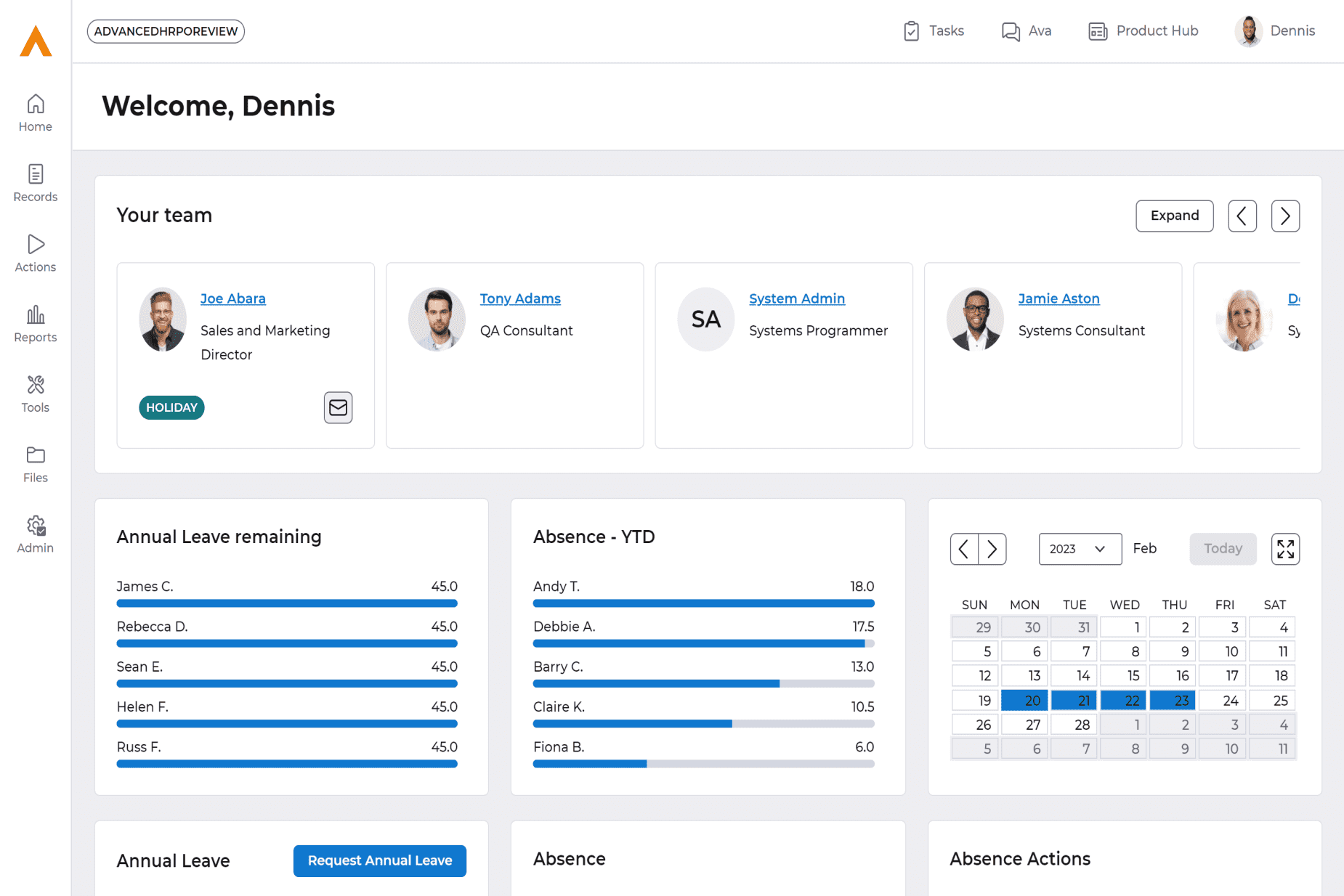The height and width of the screenshot is (896, 1344).
Task: Click Barry C.'s absence progress bar
Action: 703,683
